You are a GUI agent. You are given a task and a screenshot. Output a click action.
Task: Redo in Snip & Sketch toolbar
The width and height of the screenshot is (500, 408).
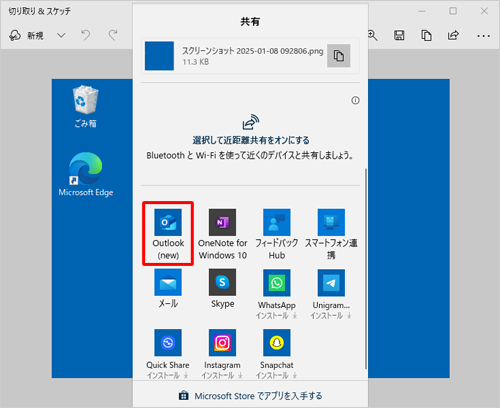click(x=113, y=35)
